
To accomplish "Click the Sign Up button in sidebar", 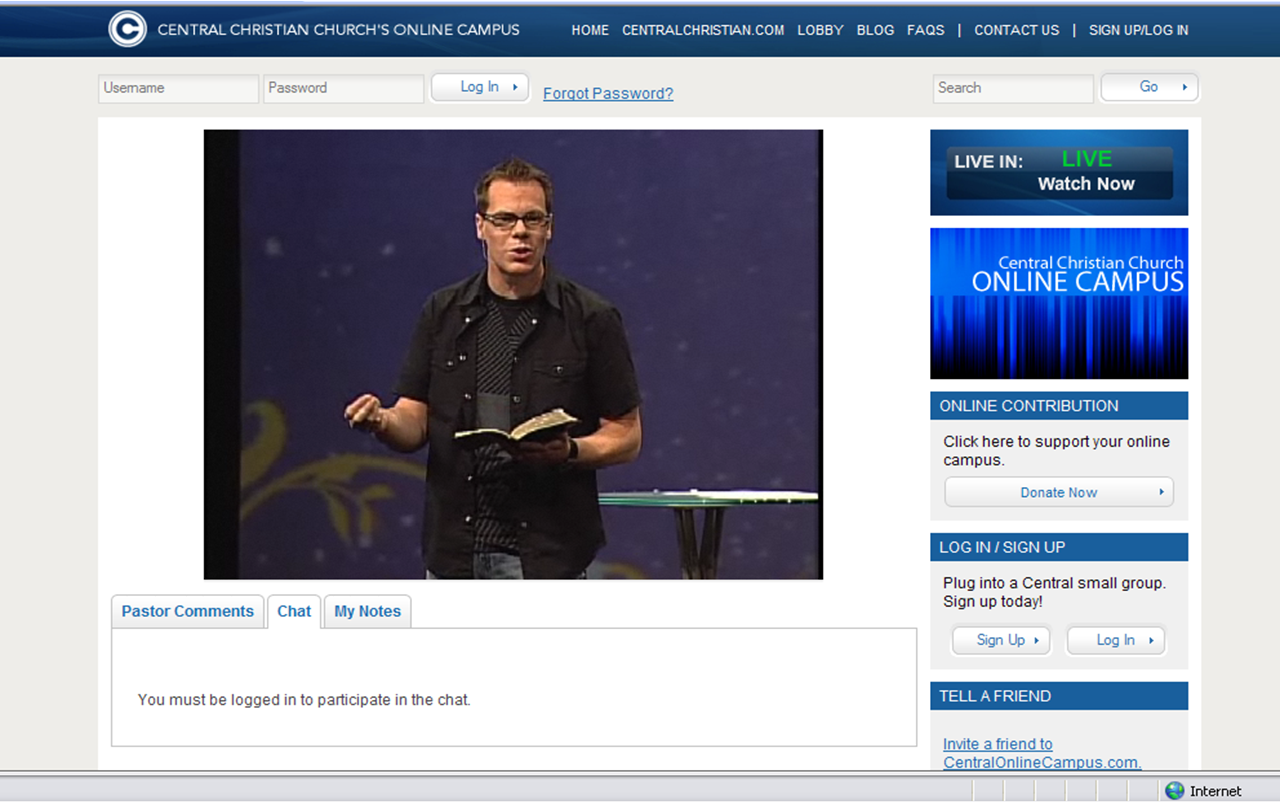I will (1001, 640).
